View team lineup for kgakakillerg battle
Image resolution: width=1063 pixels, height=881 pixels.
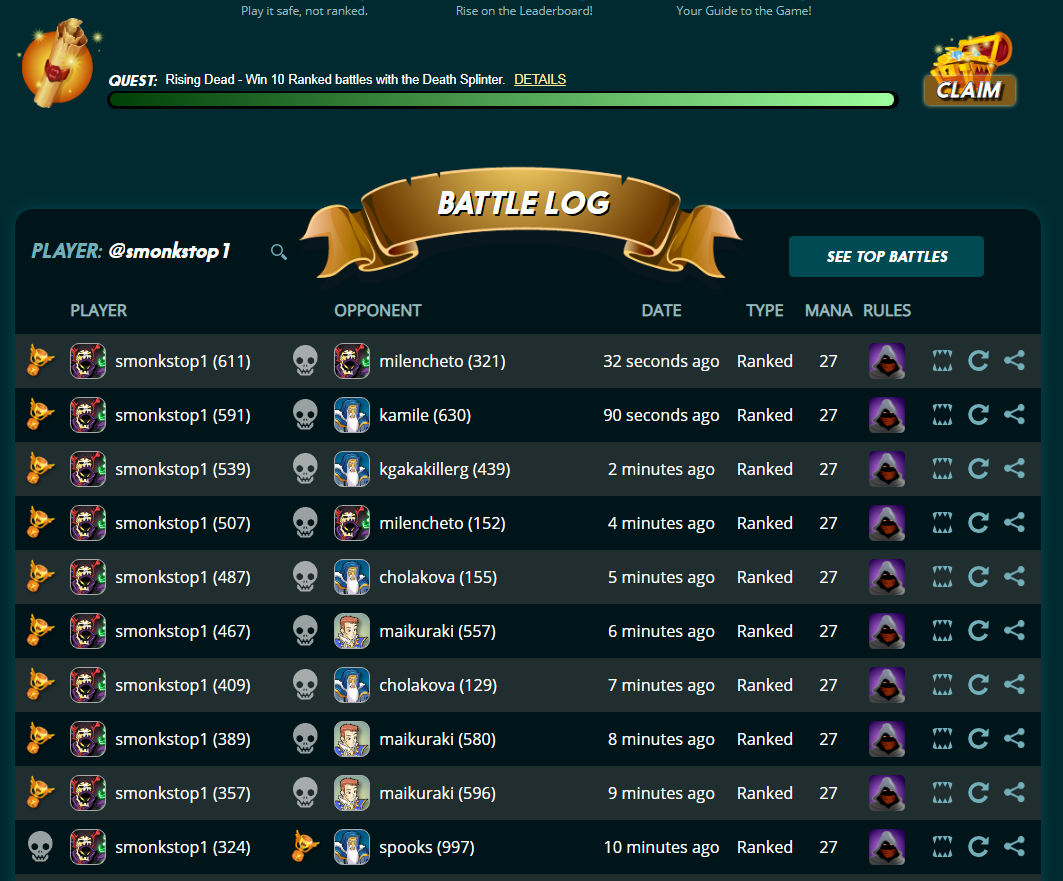pos(942,469)
